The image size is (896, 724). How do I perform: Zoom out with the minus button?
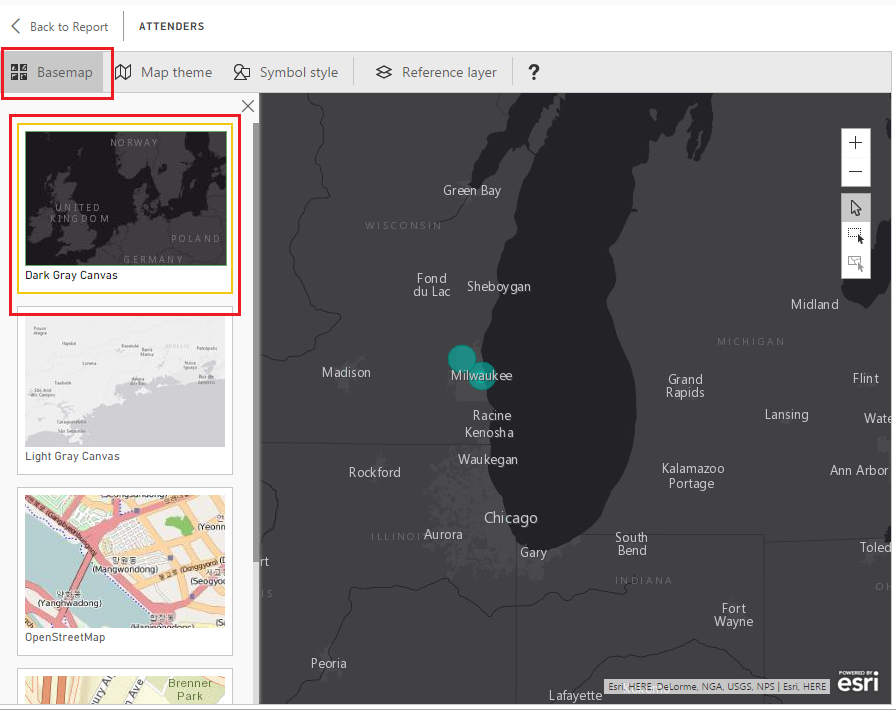pyautogui.click(x=855, y=172)
